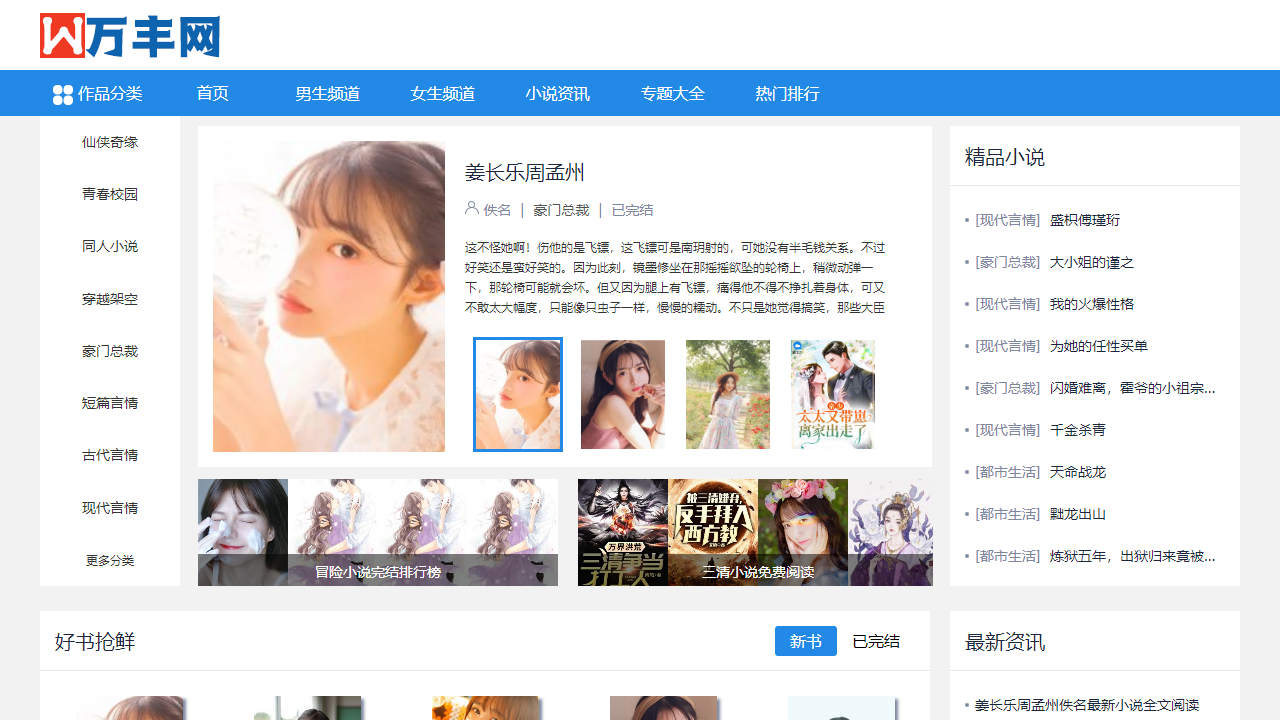Open the 穿越架空 sidebar category
1280x720 pixels.
(110, 299)
